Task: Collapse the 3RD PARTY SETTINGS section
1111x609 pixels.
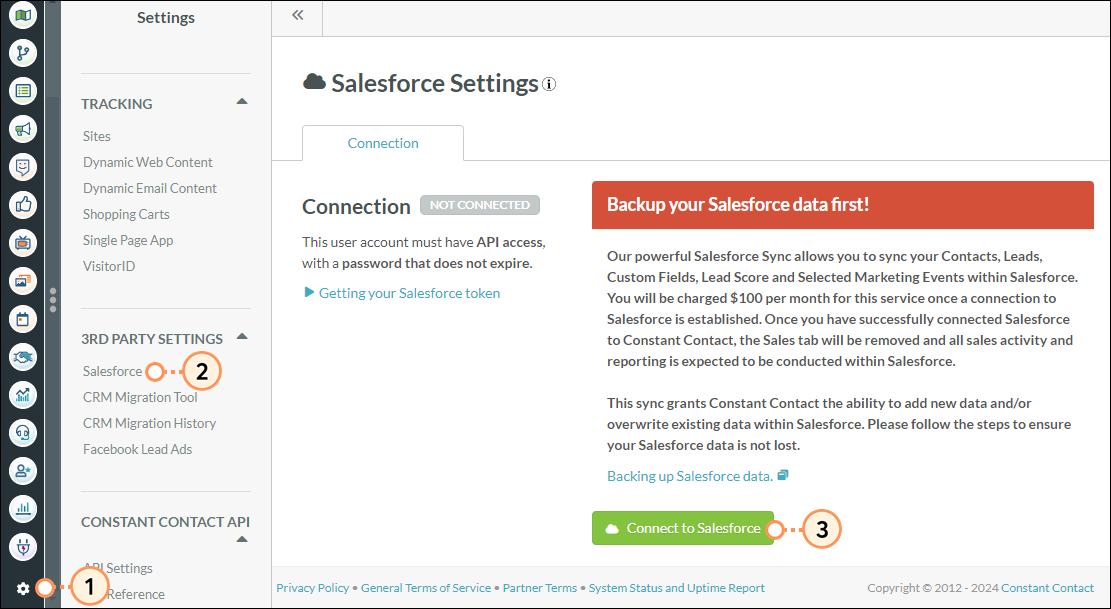Action: [x=242, y=336]
